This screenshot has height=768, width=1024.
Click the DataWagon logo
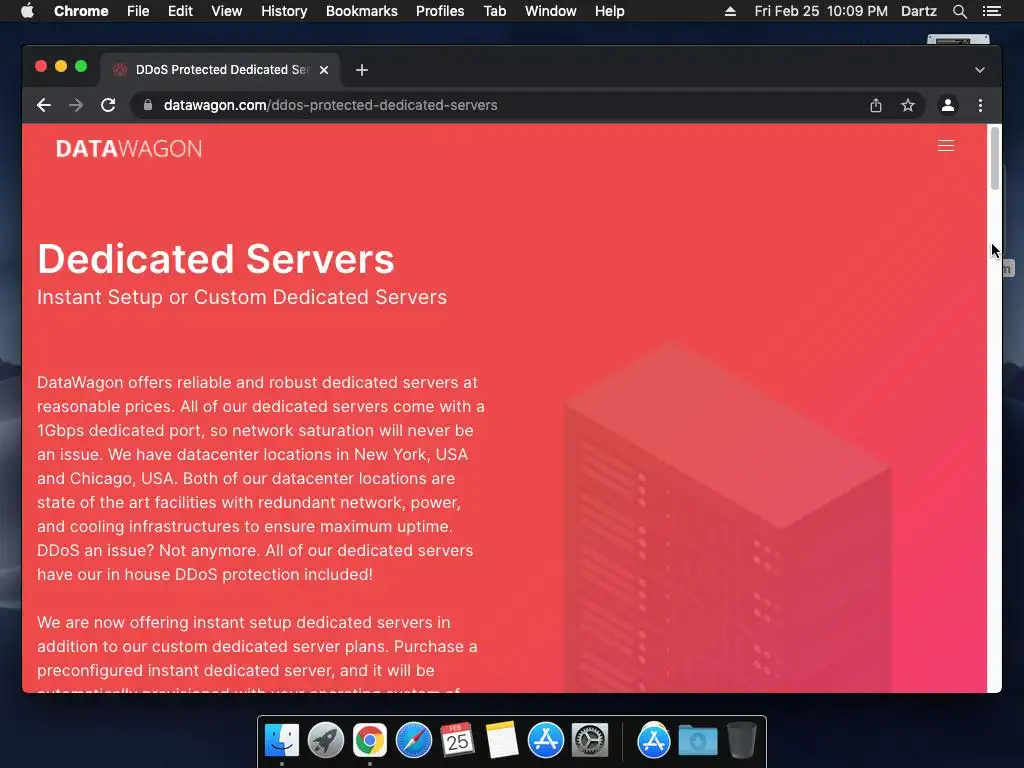(129, 149)
